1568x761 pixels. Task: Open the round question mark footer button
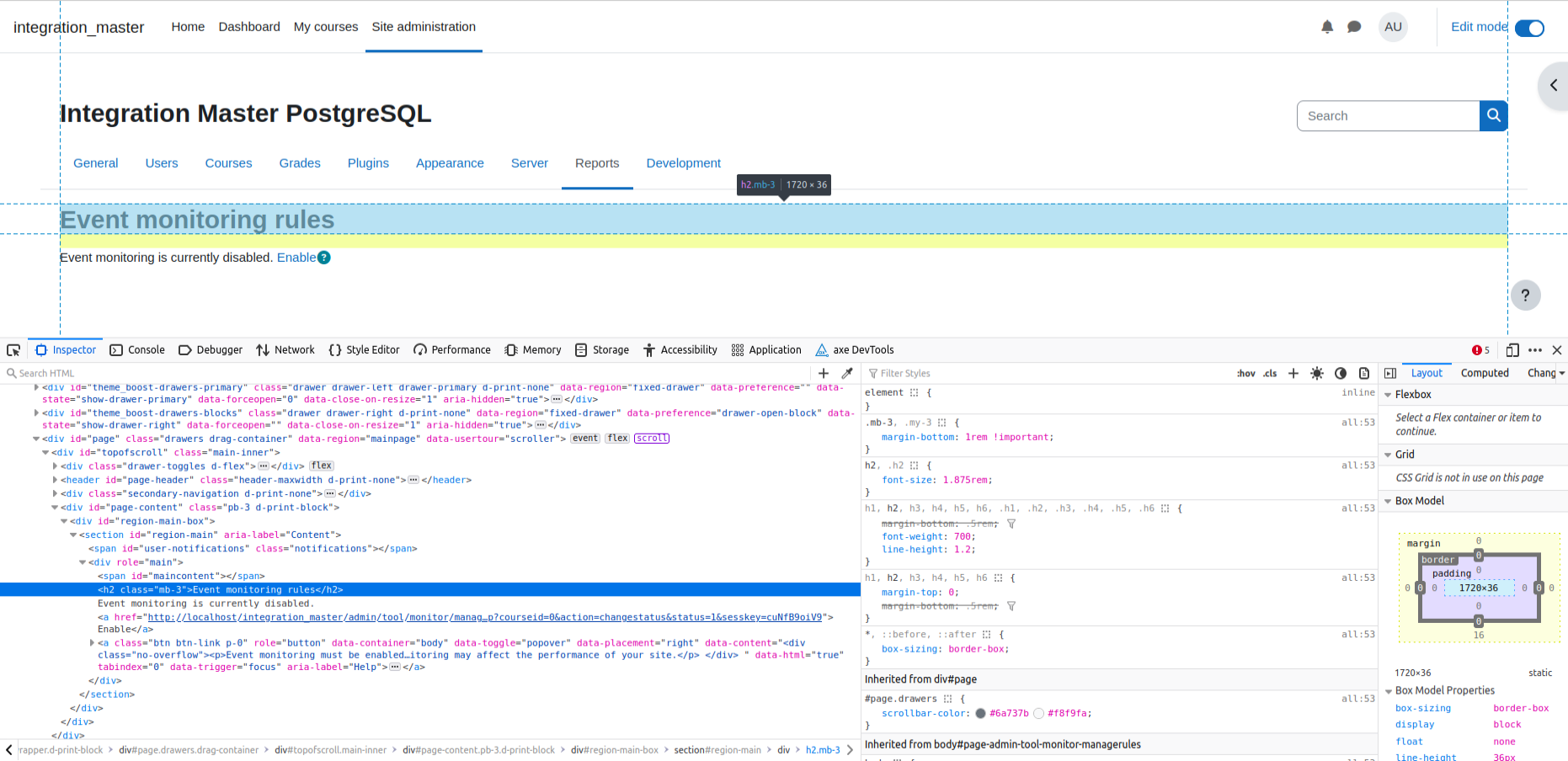(x=1525, y=295)
